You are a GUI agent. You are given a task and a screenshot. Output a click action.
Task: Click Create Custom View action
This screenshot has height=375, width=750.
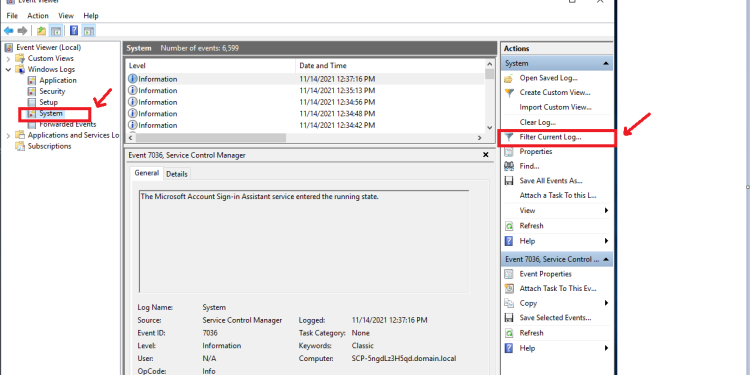point(555,93)
